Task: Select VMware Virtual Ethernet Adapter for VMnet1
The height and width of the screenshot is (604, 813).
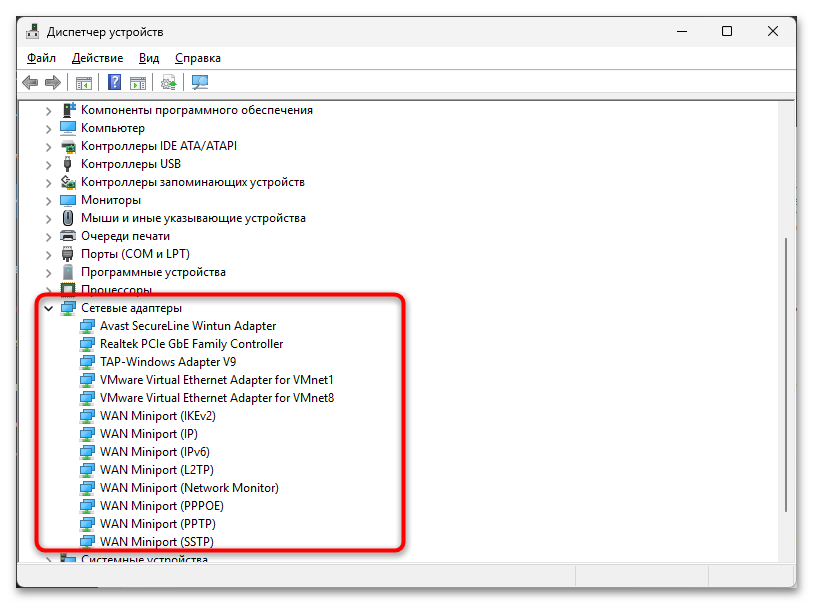Action: (217, 380)
